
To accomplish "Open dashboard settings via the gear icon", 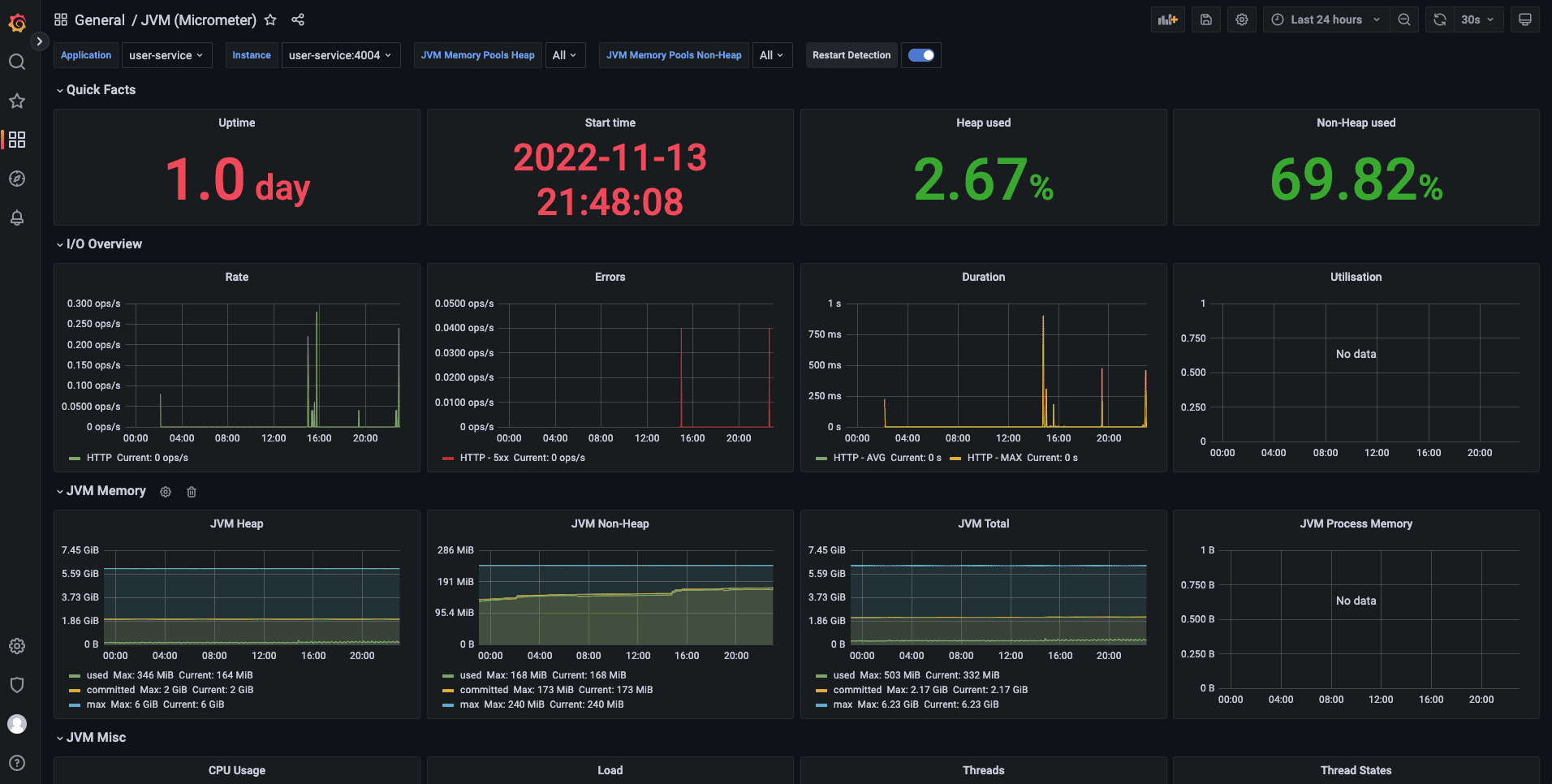I will coord(1242,19).
